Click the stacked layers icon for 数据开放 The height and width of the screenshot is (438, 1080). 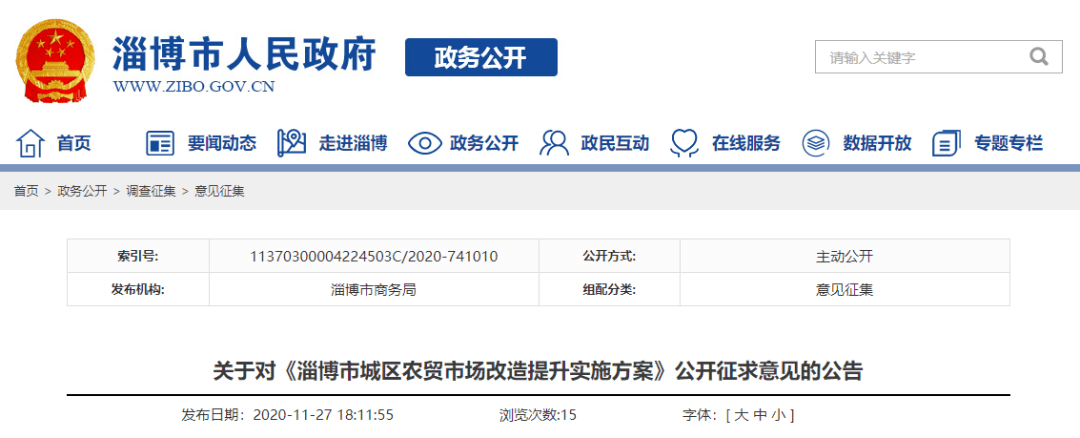tap(816, 143)
